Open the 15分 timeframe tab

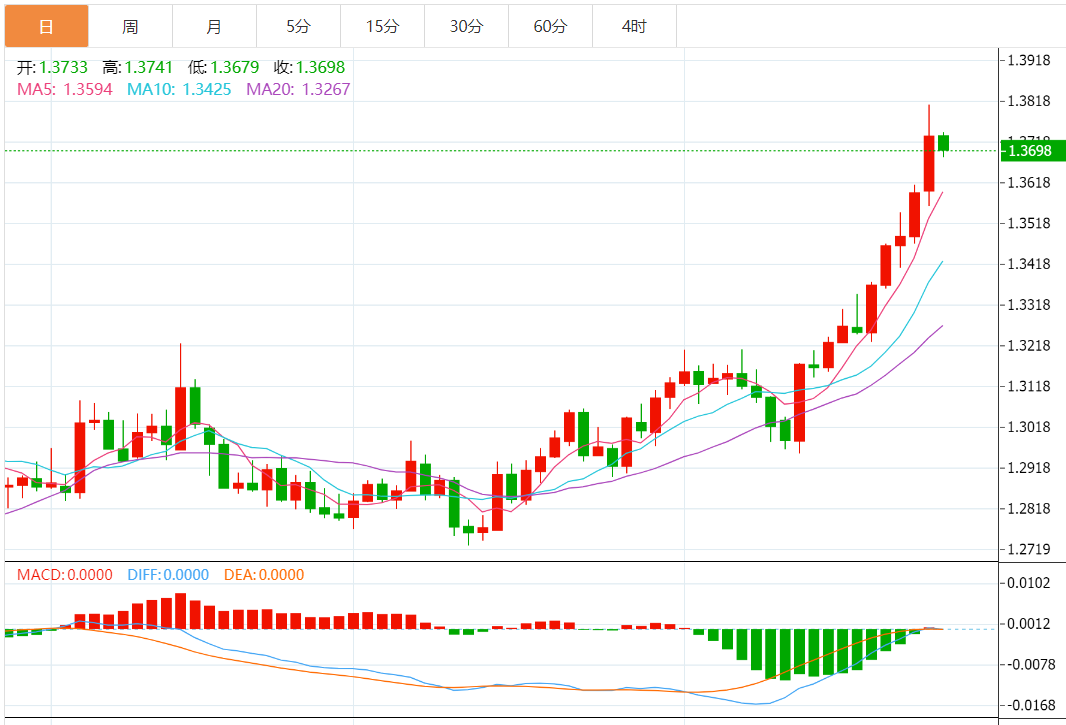point(383,27)
